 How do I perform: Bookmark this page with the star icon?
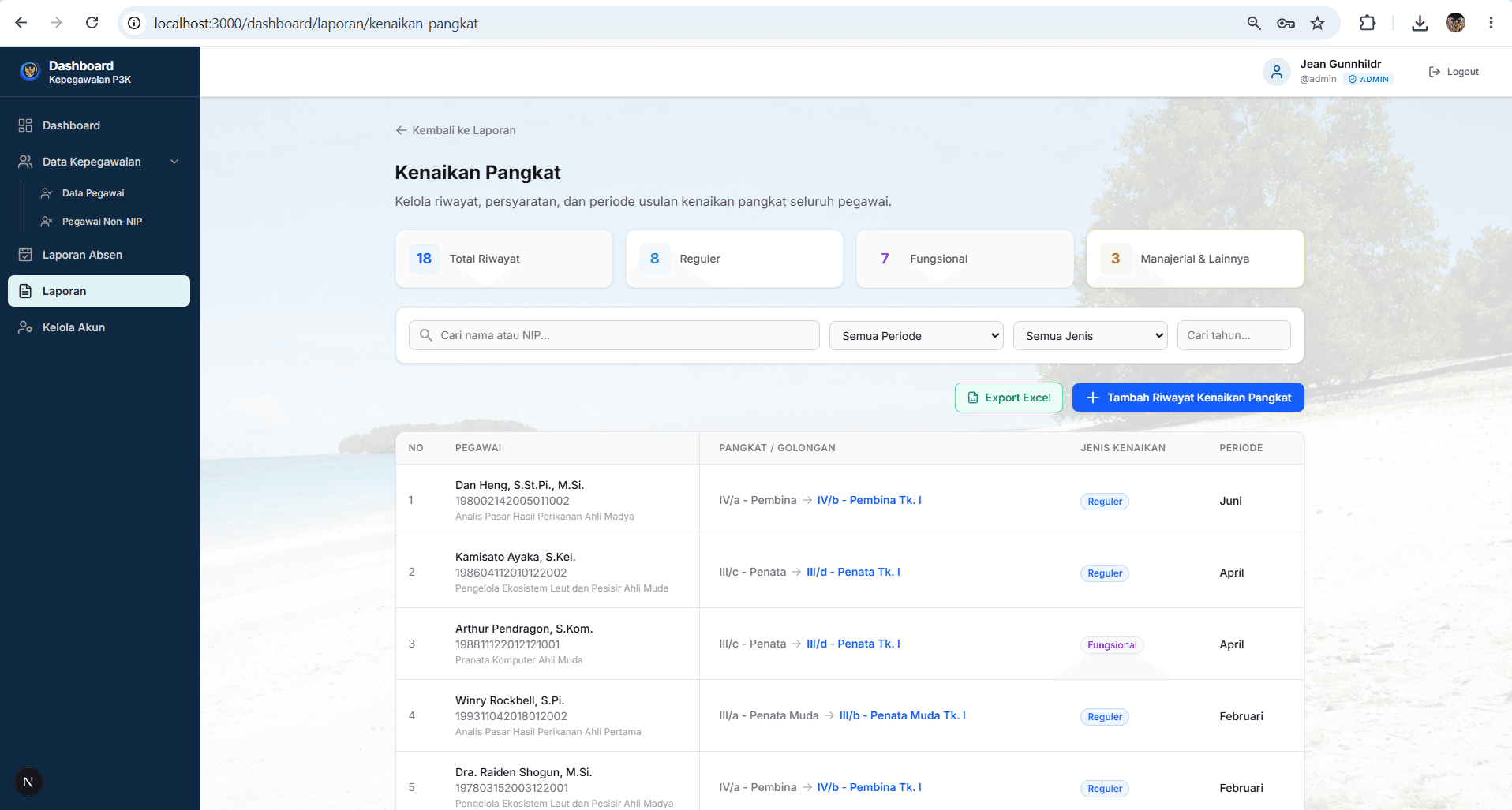coord(1317,23)
